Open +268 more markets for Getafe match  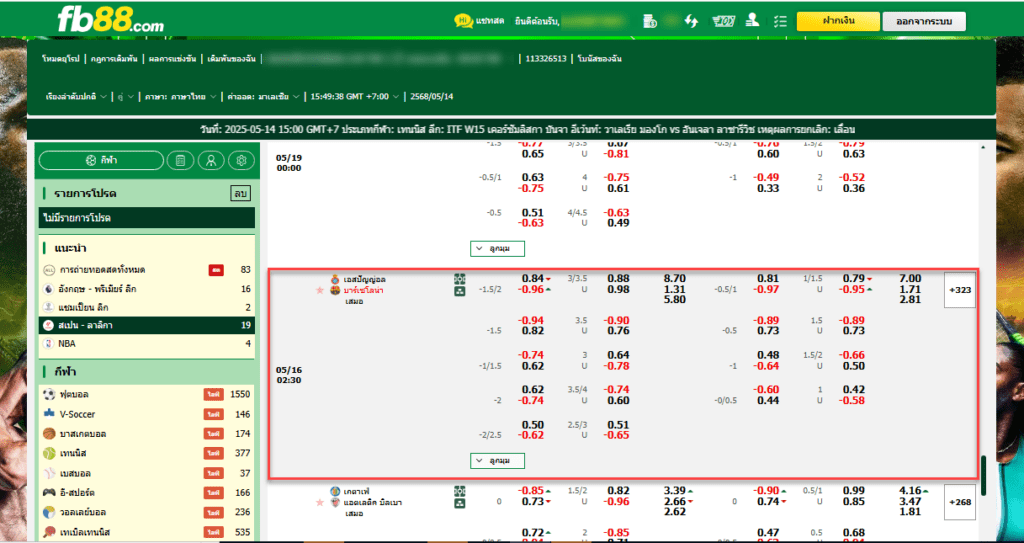959,502
